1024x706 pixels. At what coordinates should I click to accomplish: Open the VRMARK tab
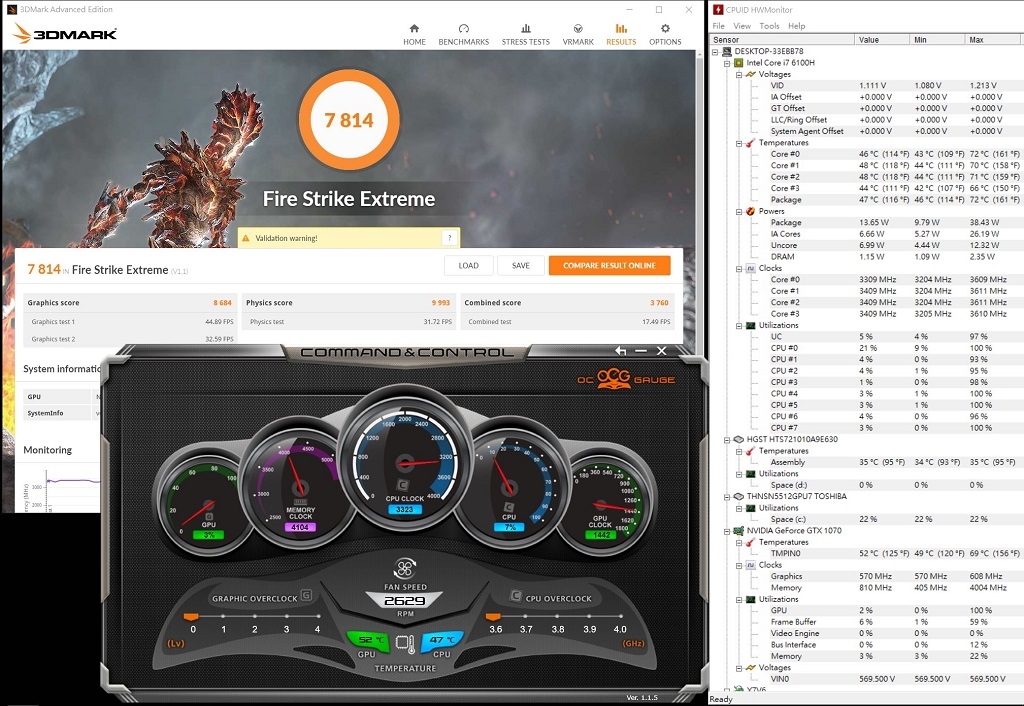point(578,35)
